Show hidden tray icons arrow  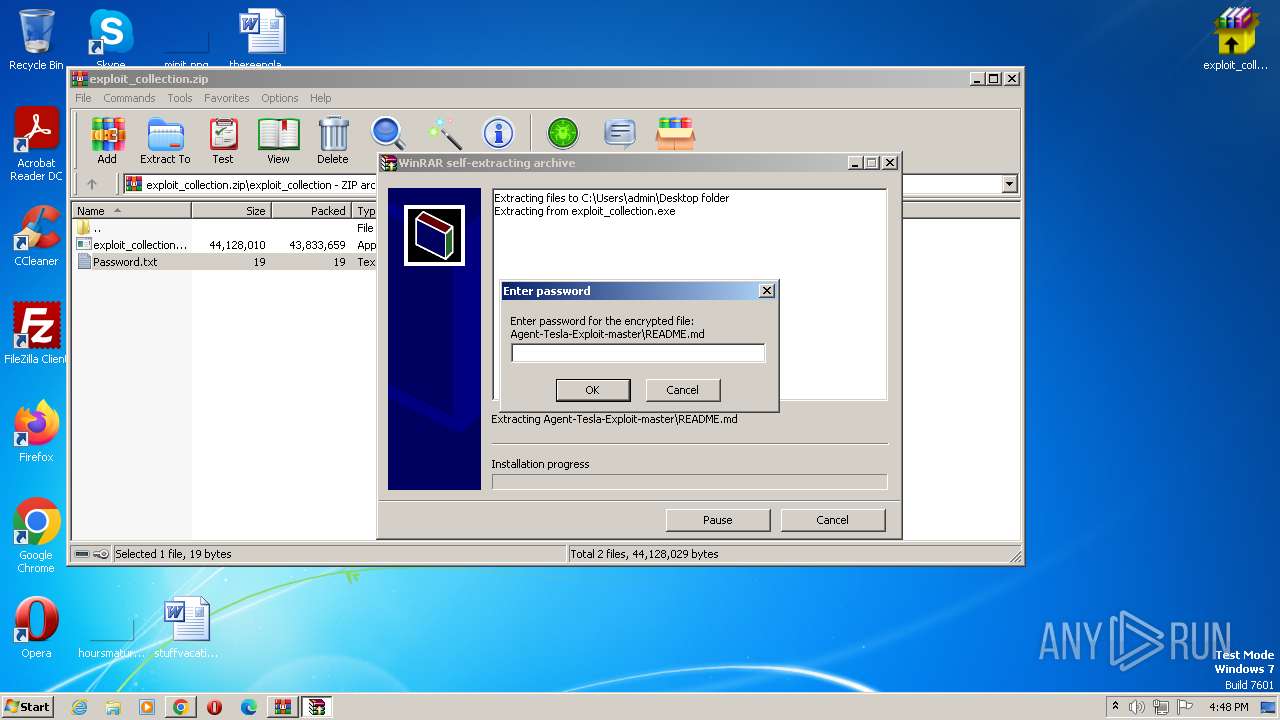(x=1115, y=707)
